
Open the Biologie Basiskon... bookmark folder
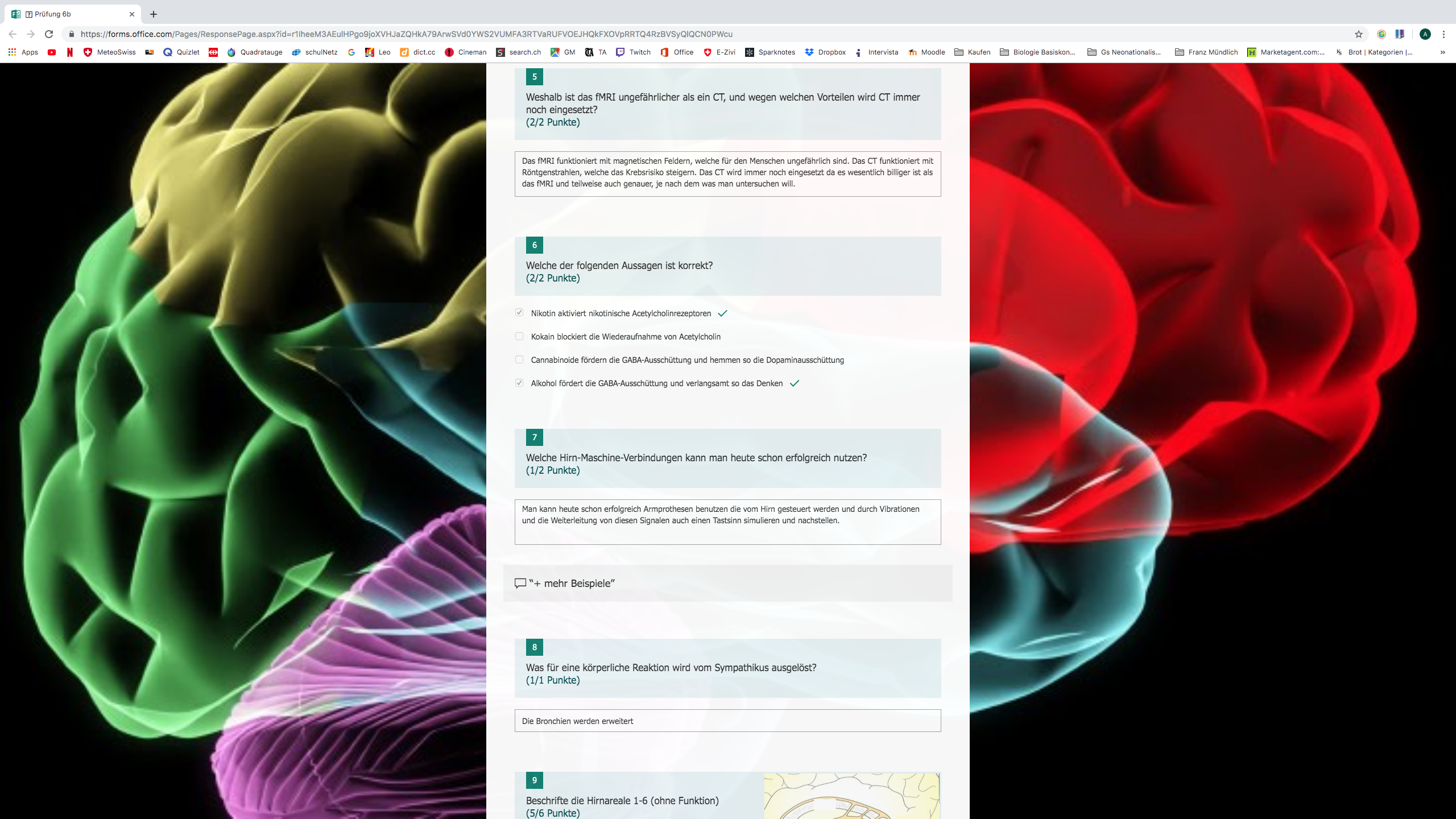click(1037, 52)
